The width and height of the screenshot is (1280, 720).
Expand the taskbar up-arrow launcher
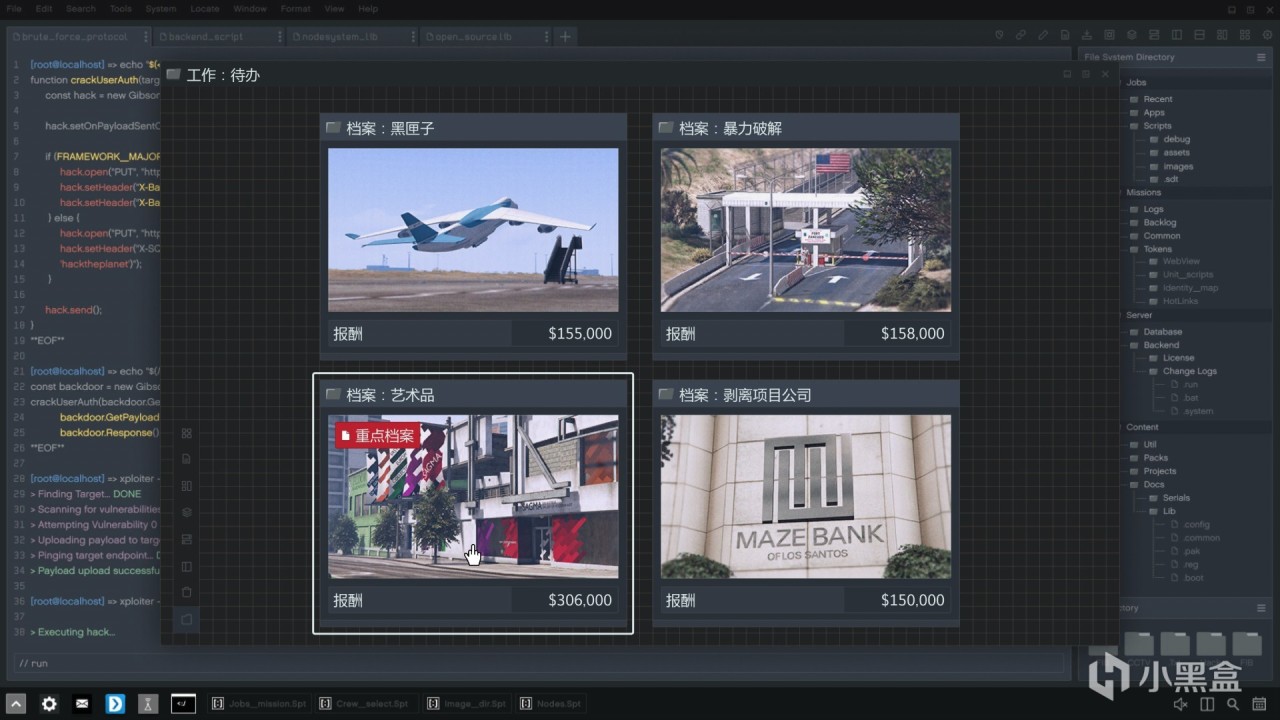(15, 704)
